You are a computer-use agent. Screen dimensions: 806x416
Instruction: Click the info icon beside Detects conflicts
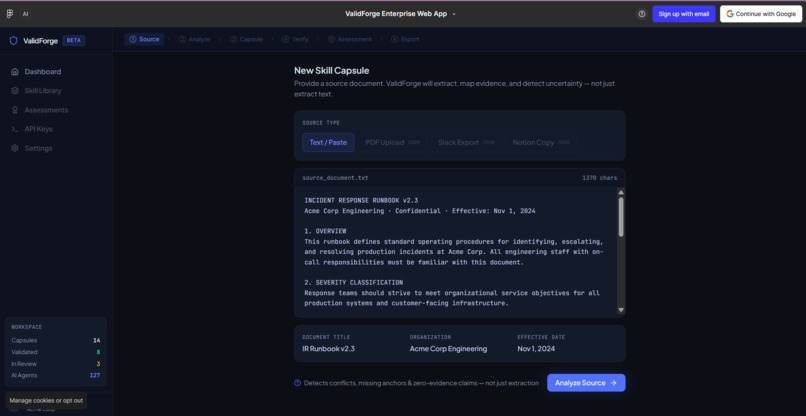click(x=297, y=383)
